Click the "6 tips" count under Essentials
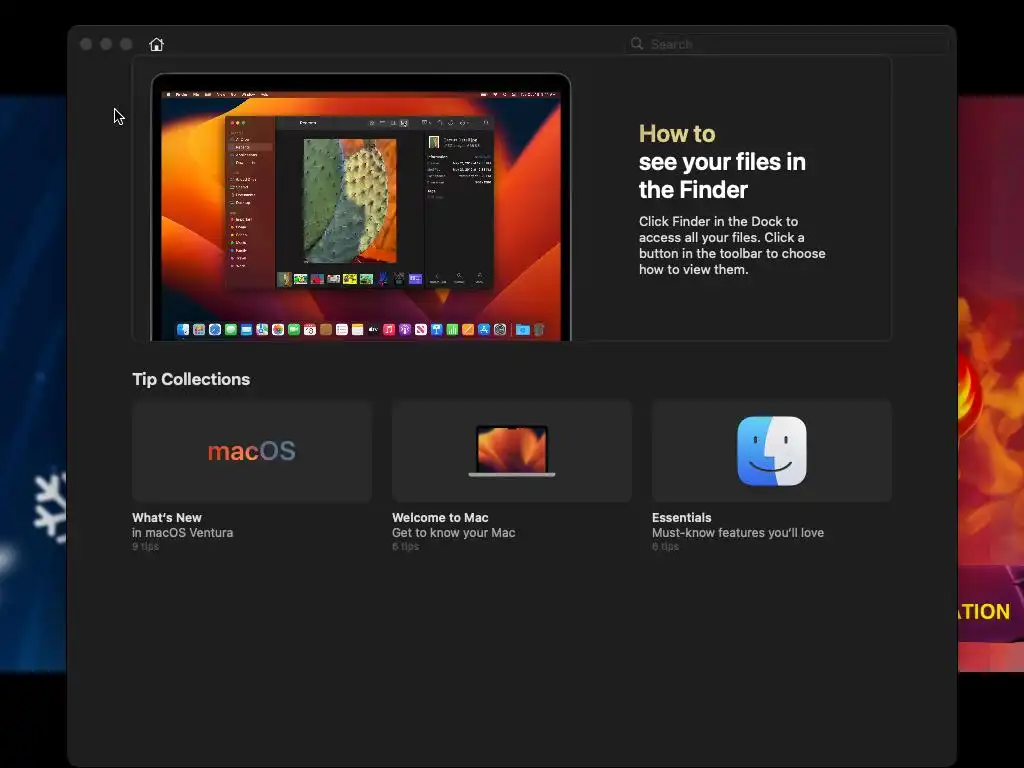 665,547
